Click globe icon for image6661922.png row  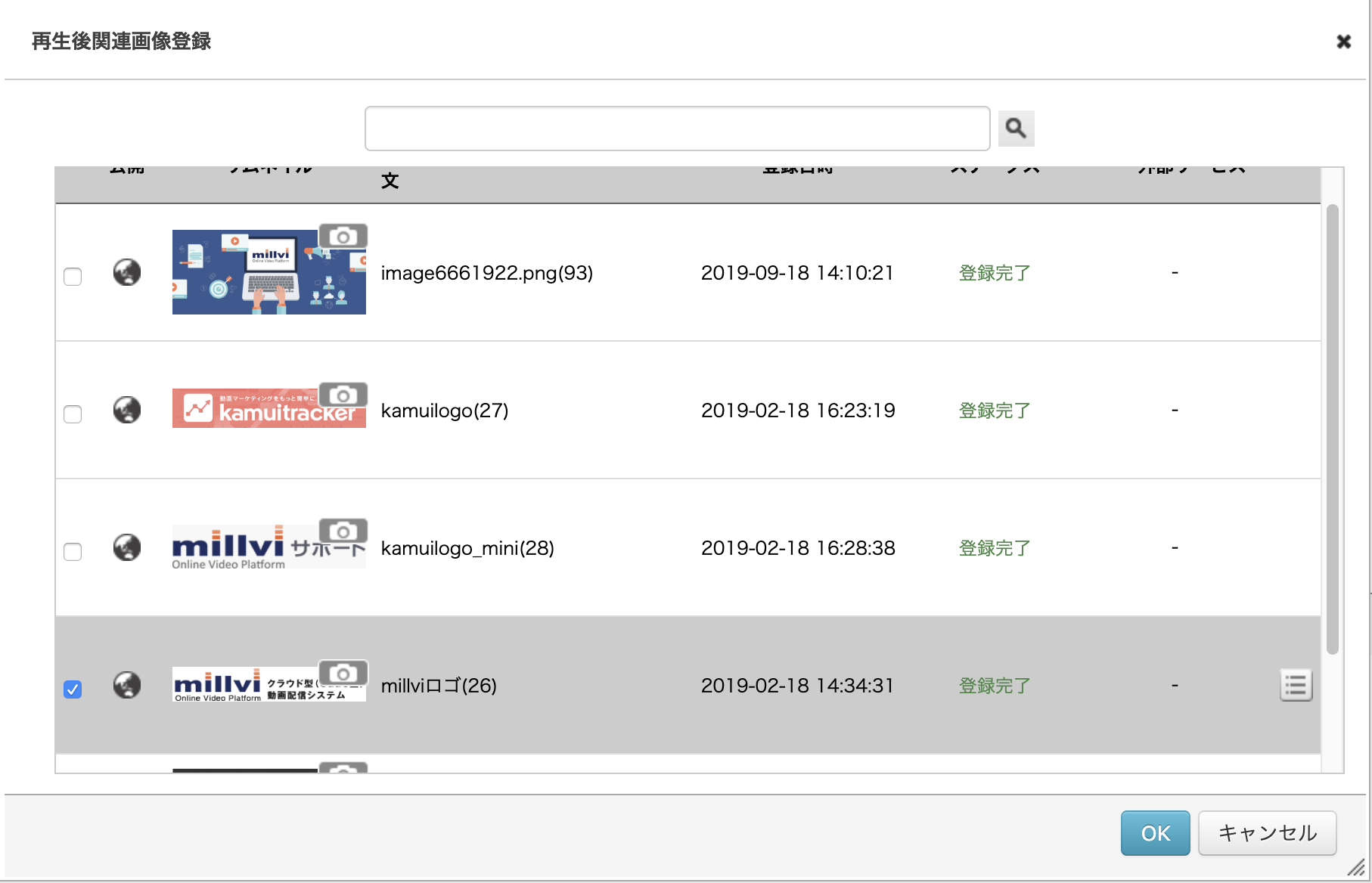point(127,272)
